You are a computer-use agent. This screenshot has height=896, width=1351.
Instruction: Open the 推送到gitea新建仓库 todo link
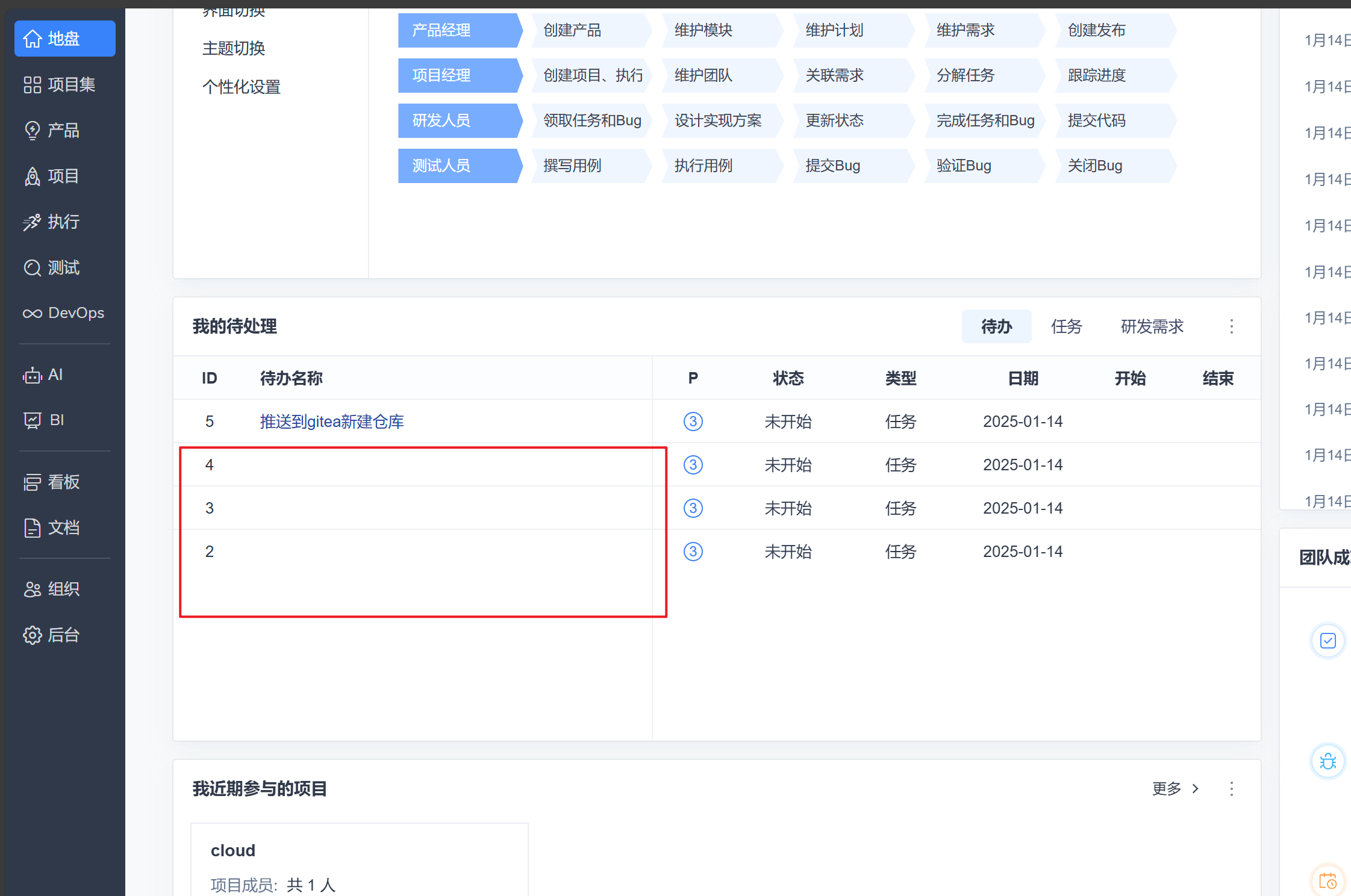[x=332, y=422]
